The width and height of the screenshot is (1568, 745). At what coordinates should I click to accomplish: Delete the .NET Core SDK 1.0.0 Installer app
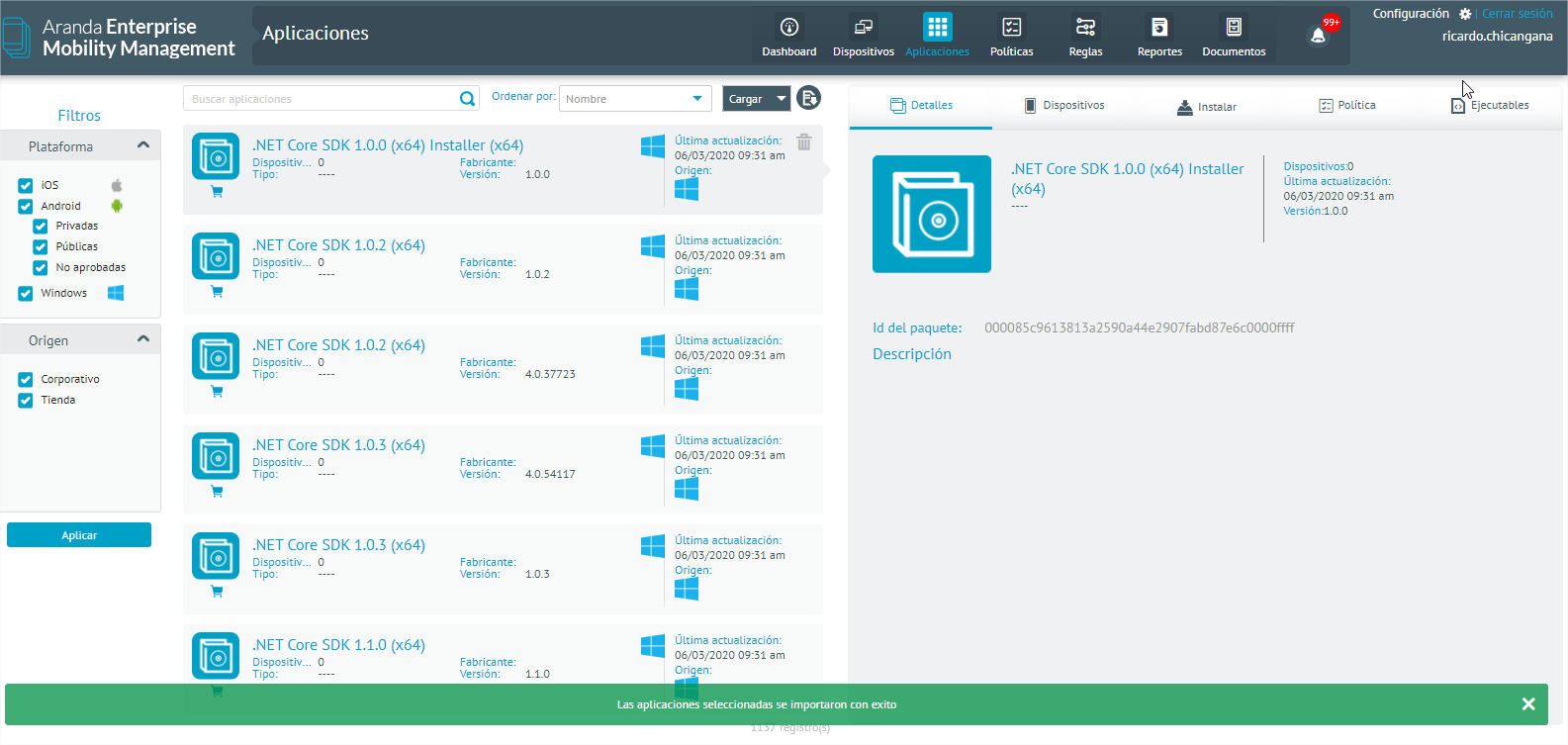coord(804,142)
